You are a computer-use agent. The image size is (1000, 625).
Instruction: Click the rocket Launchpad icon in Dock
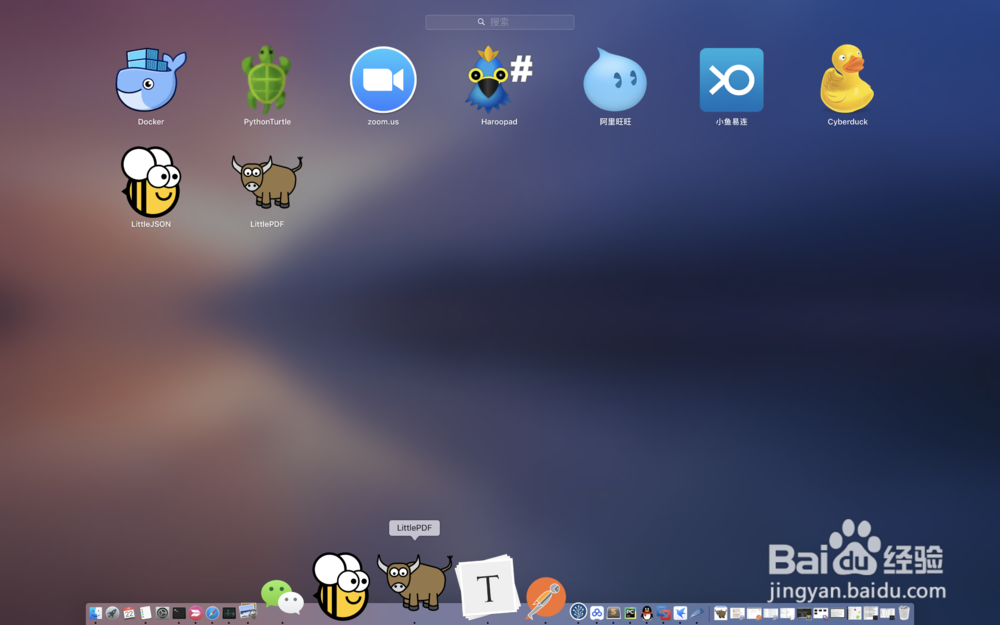coord(112,613)
